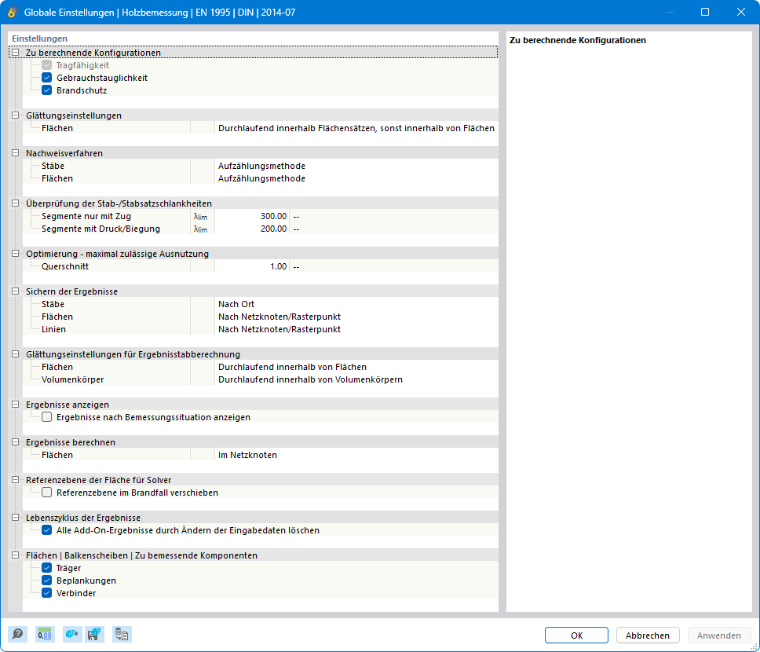Open Ergebnisse berechnen 'Im Netzknoten' value
760x652 pixels.
tap(356, 455)
